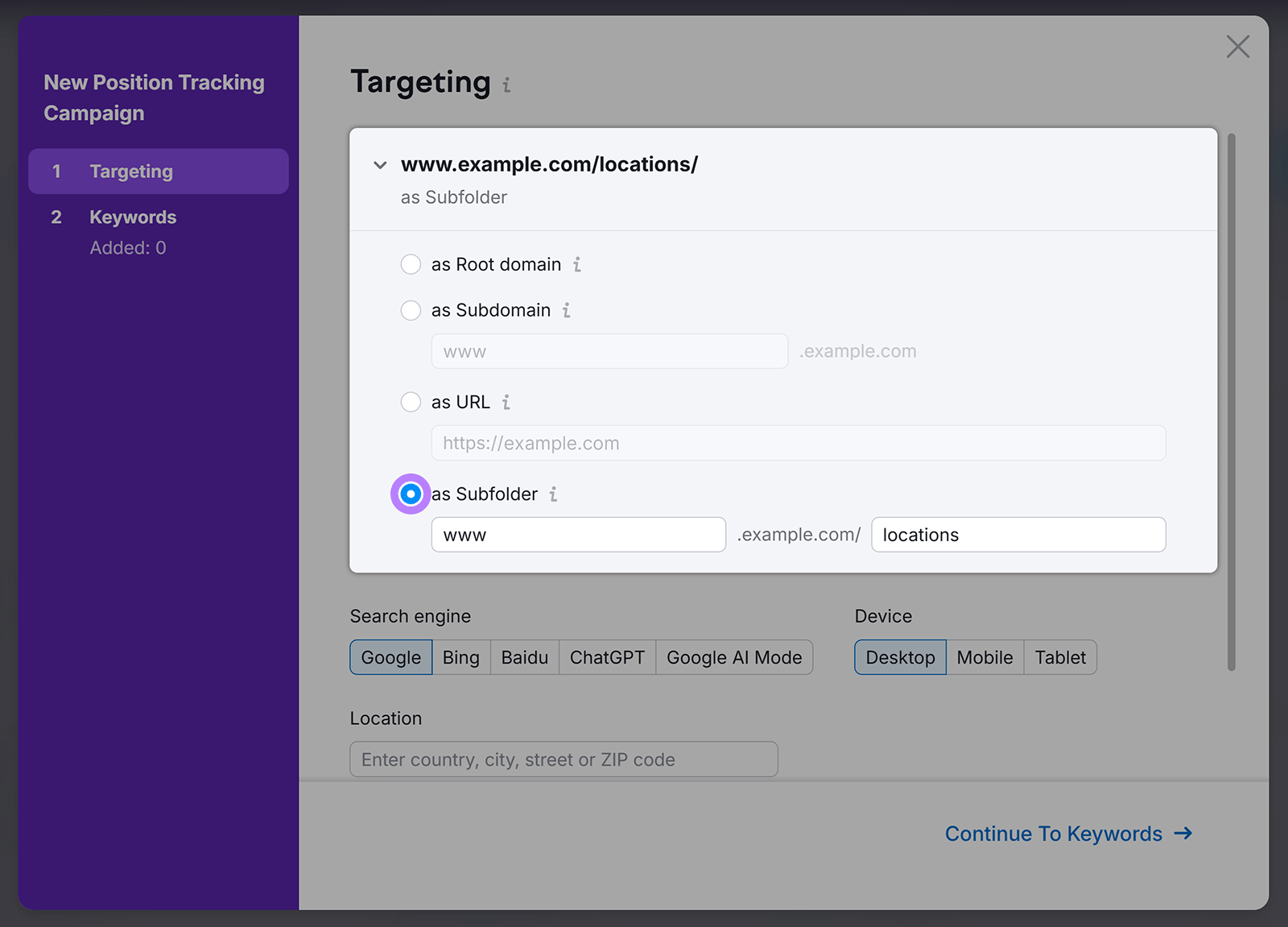This screenshot has width=1288, height=927.
Task: Open the as URL info tooltip
Action: [506, 402]
